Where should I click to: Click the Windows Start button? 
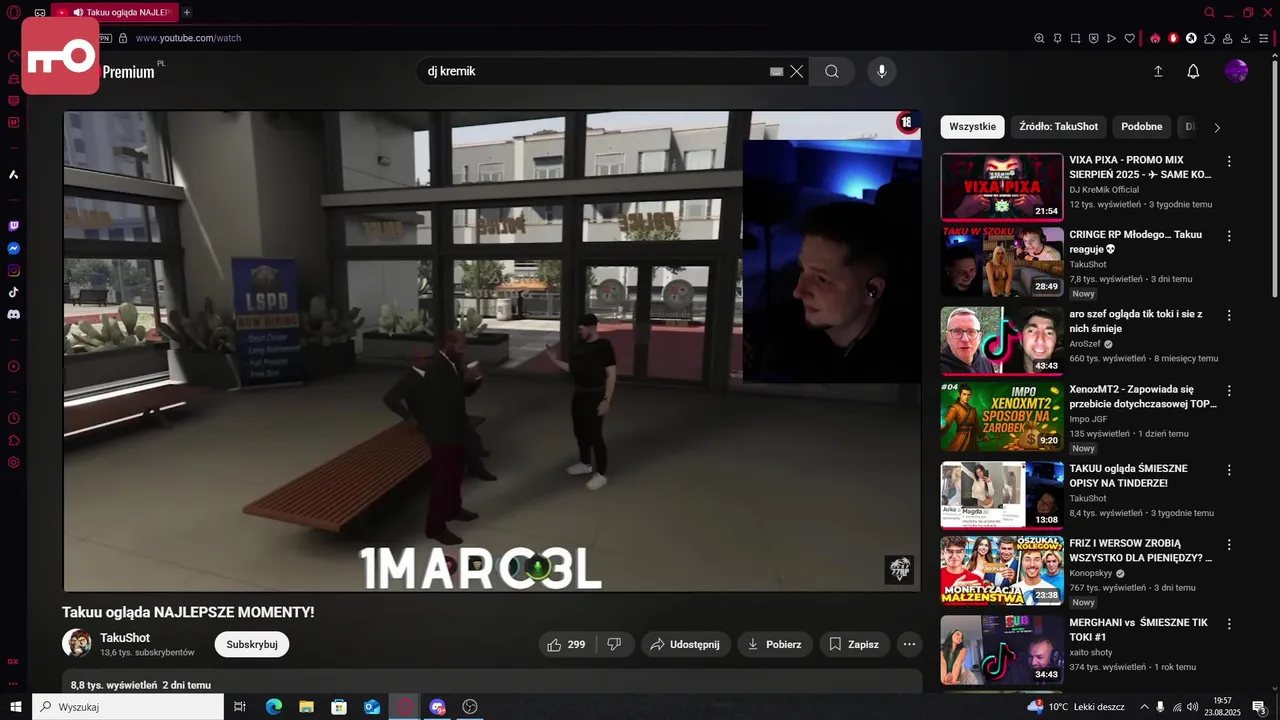pyautogui.click(x=15, y=707)
